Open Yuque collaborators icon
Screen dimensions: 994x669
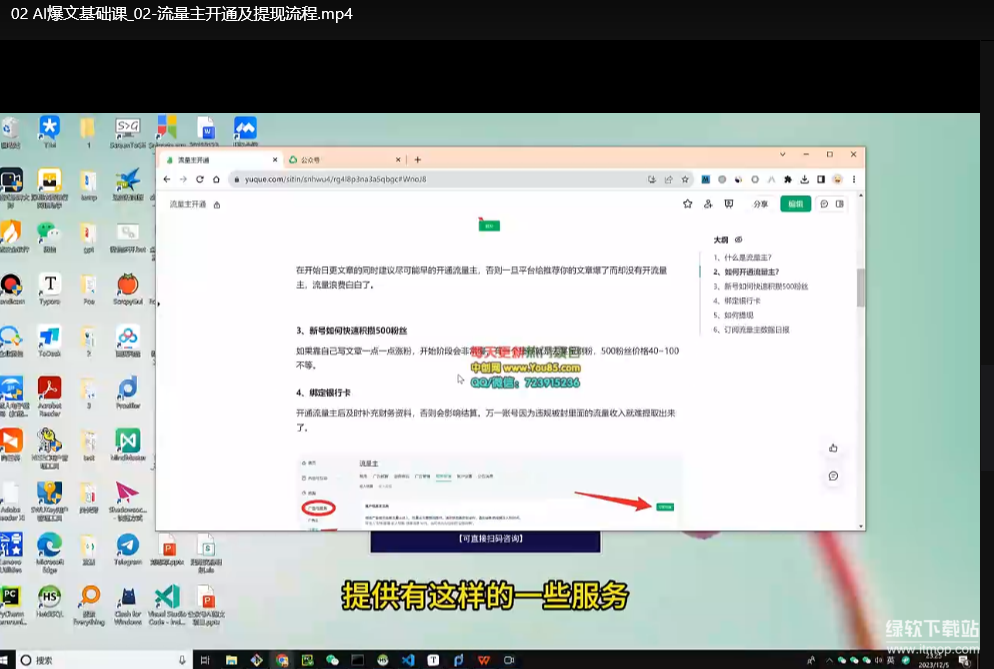[708, 204]
